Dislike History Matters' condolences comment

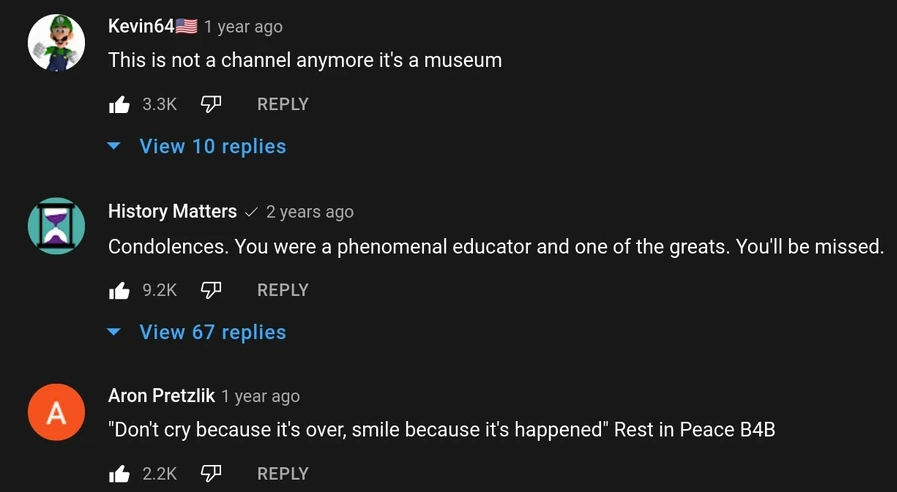click(x=211, y=290)
